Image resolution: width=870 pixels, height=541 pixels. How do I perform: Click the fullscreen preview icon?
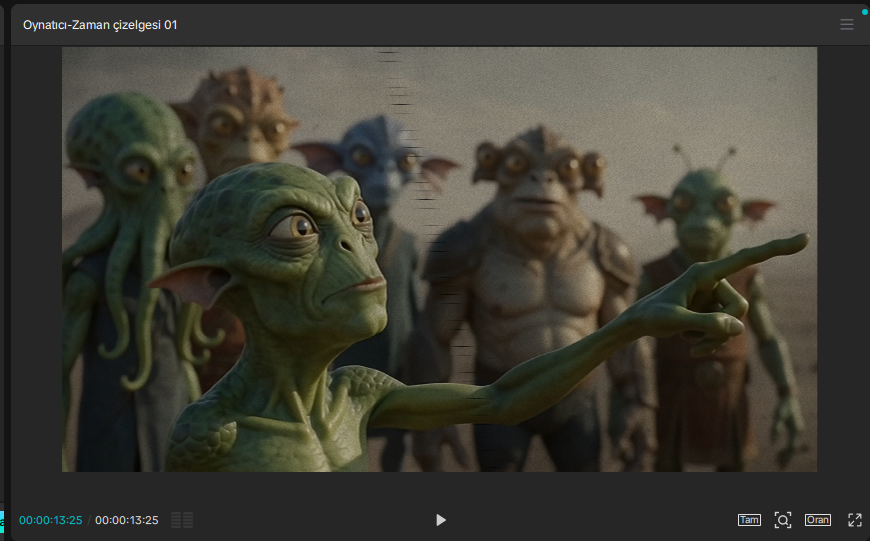855,520
